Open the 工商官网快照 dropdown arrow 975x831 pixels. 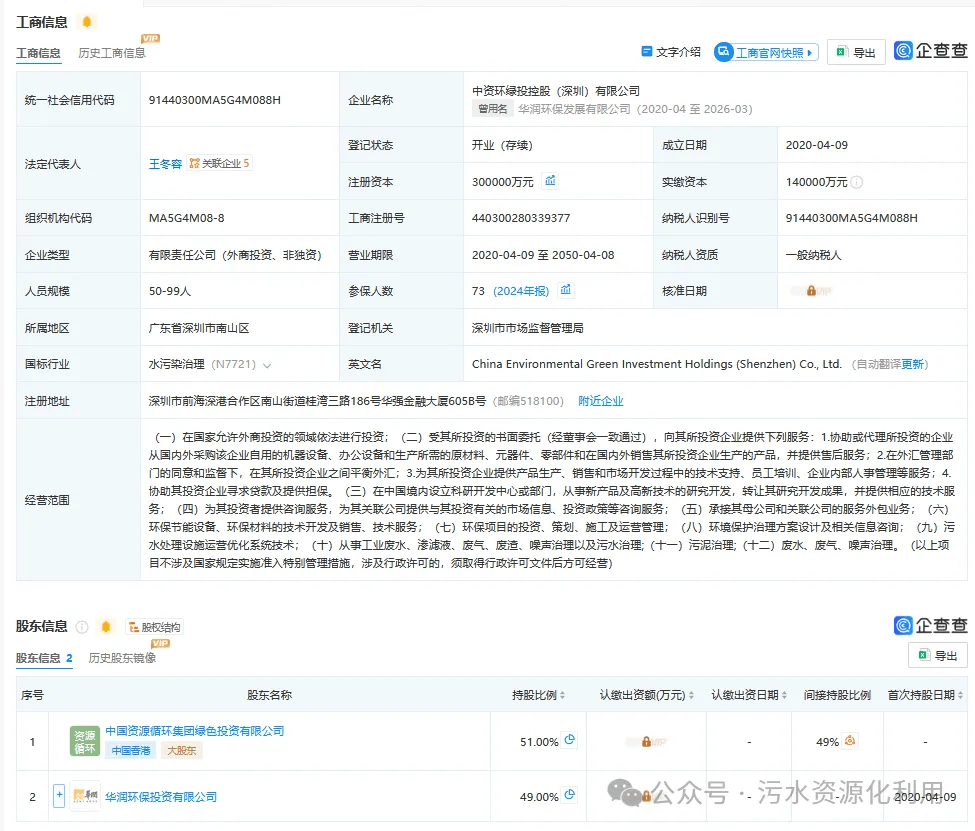(810, 53)
